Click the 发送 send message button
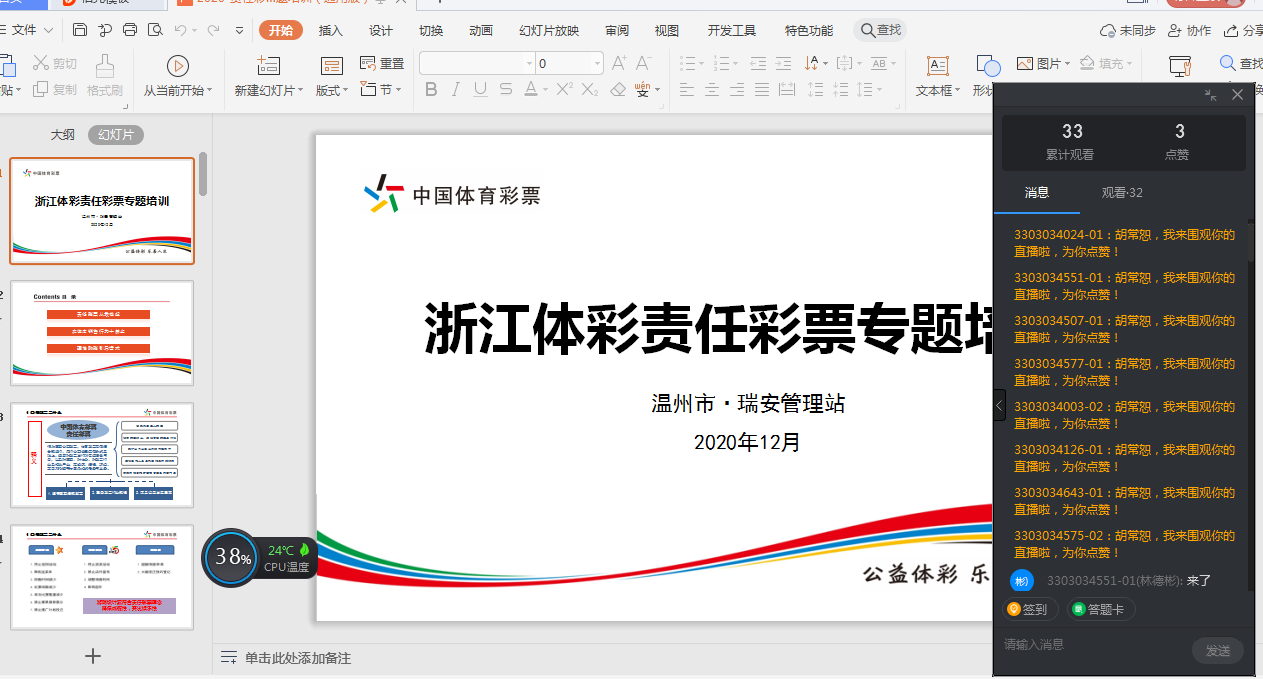The width and height of the screenshot is (1263, 679). (x=1218, y=651)
